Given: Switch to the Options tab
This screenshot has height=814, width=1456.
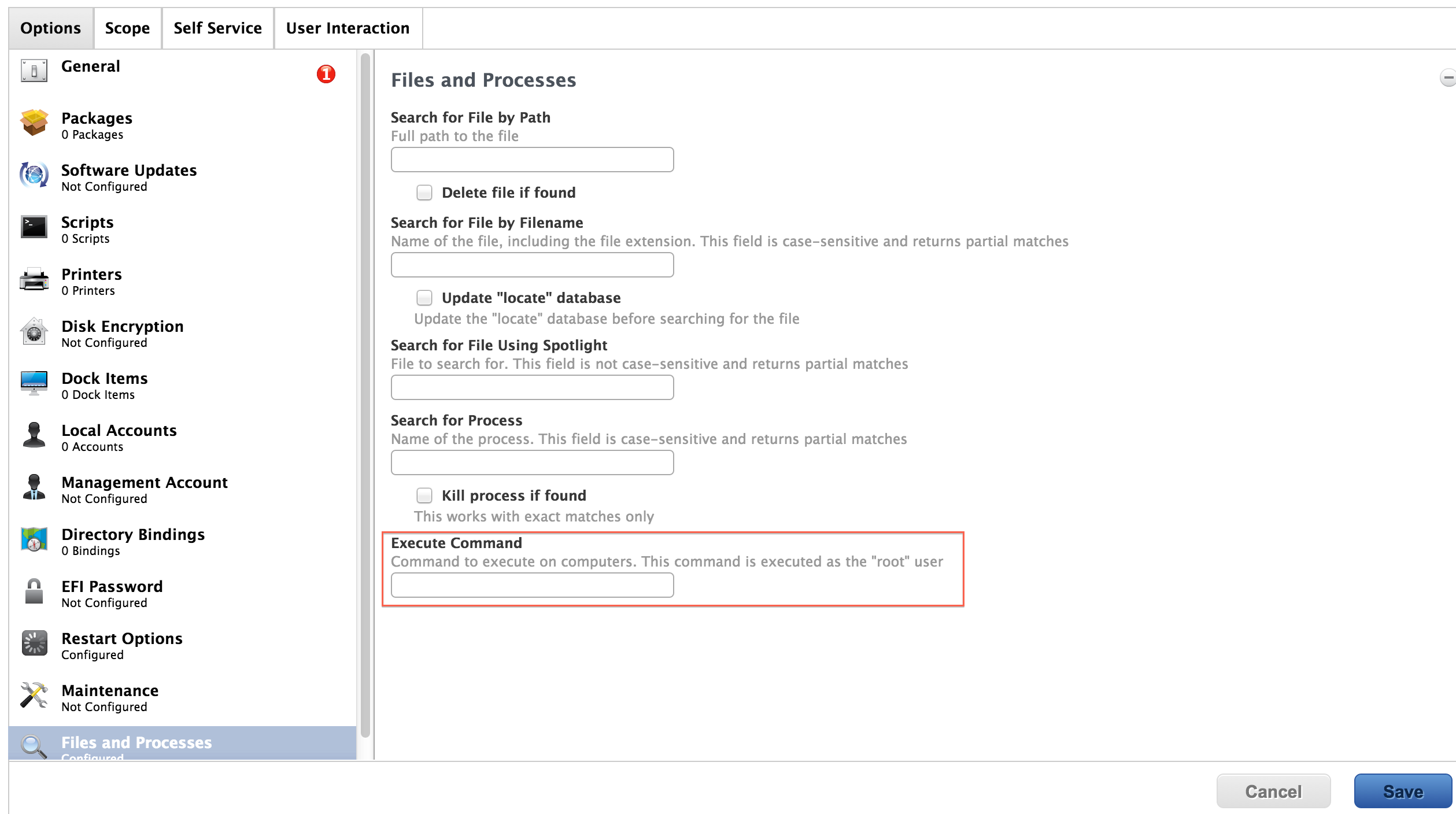Looking at the screenshot, I should pos(51,28).
